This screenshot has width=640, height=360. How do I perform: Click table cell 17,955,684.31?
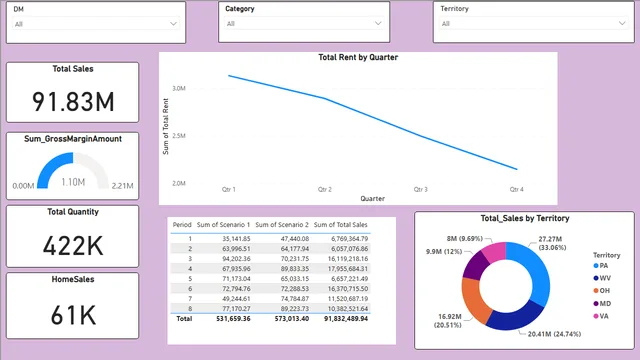click(348, 269)
